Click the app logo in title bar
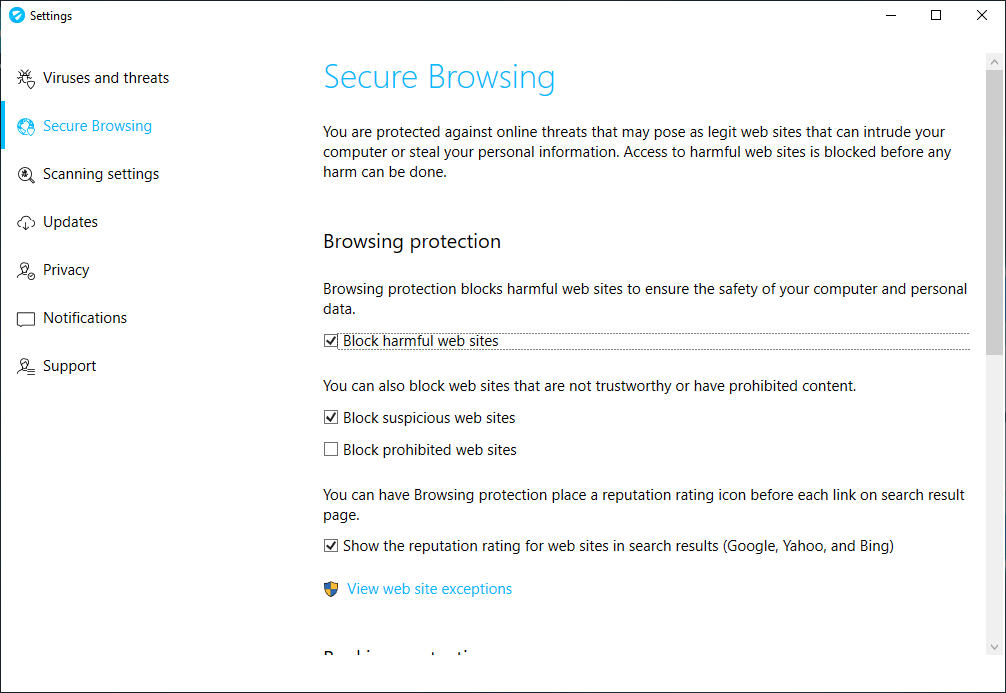This screenshot has height=693, width=1006. pyautogui.click(x=16, y=16)
